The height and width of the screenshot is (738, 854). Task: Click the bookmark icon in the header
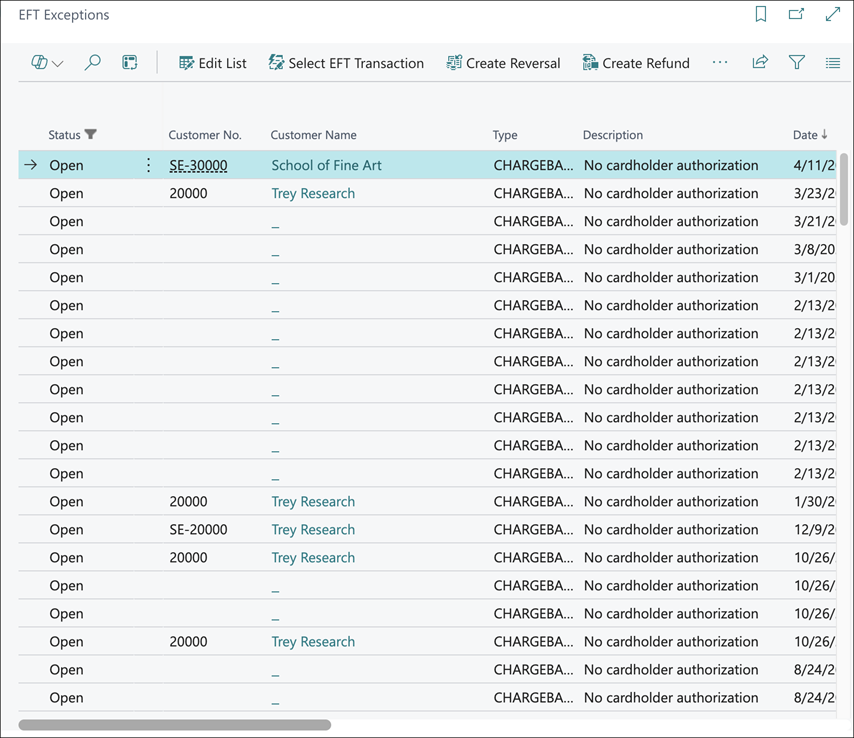[x=761, y=14]
